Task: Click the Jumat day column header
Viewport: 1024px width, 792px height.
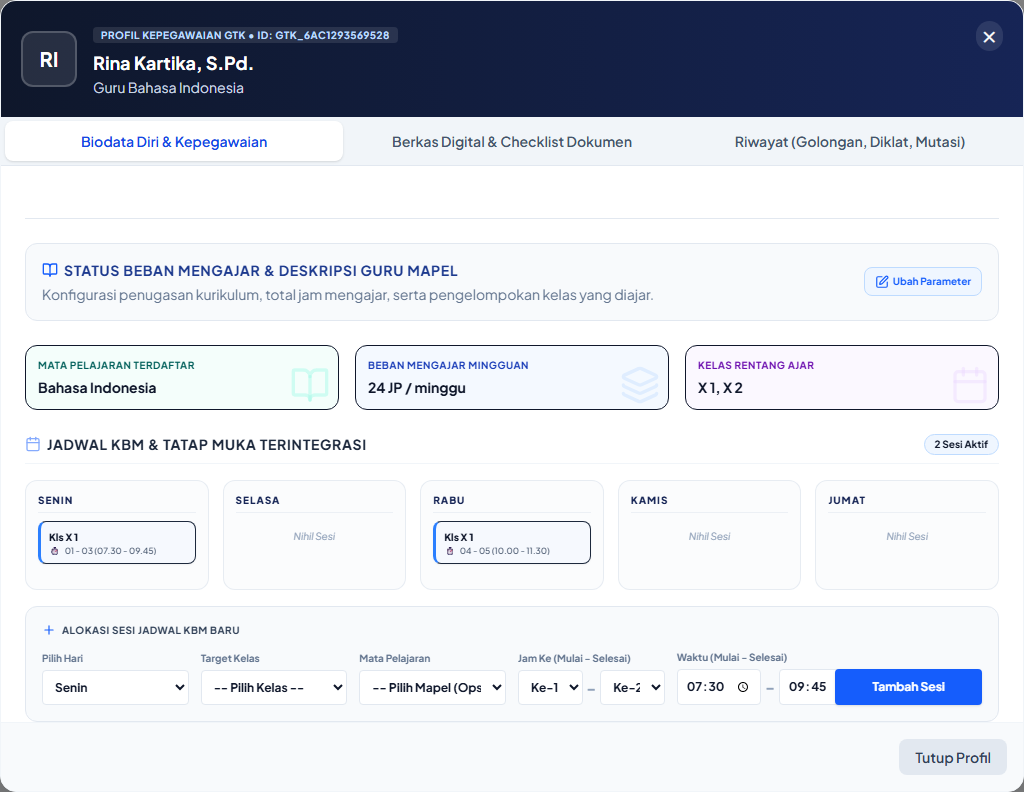Action: (846, 500)
